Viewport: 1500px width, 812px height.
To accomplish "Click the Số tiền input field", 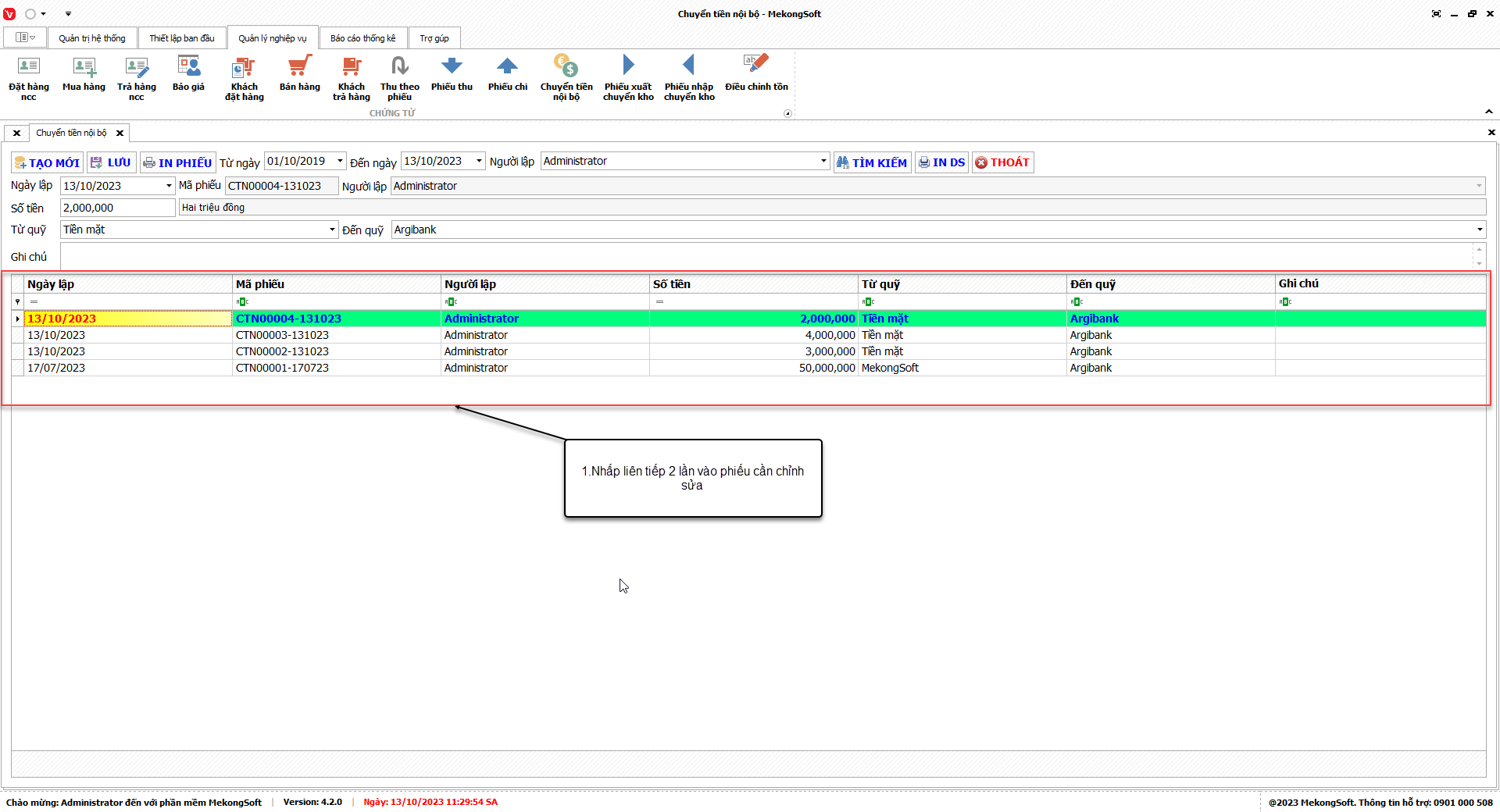I will [117, 208].
